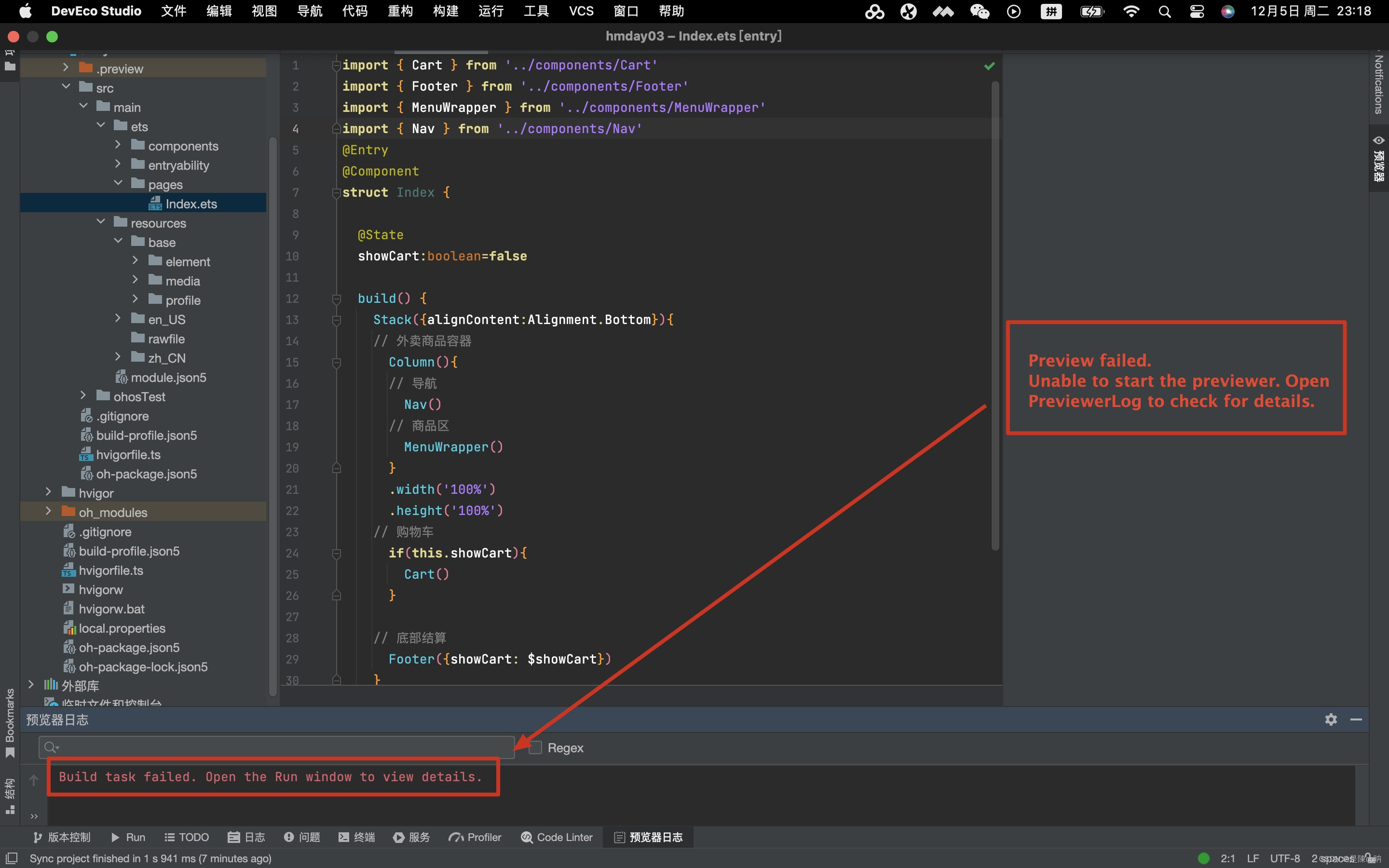Open Spotlight search in menu bar
This screenshot has height=868, width=1389.
click(1165, 11)
